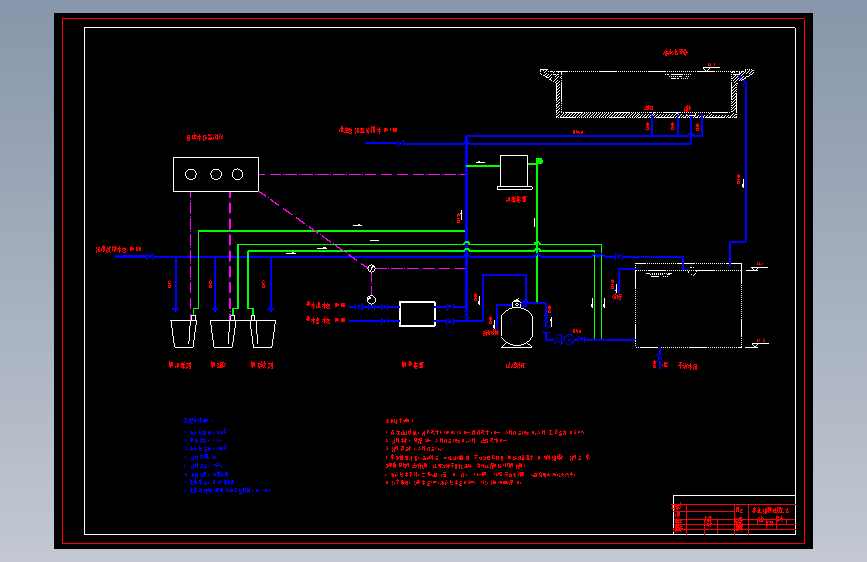Click the white heater rectangle on the blue pipes
Screen dimensions: 867x562
point(417,314)
